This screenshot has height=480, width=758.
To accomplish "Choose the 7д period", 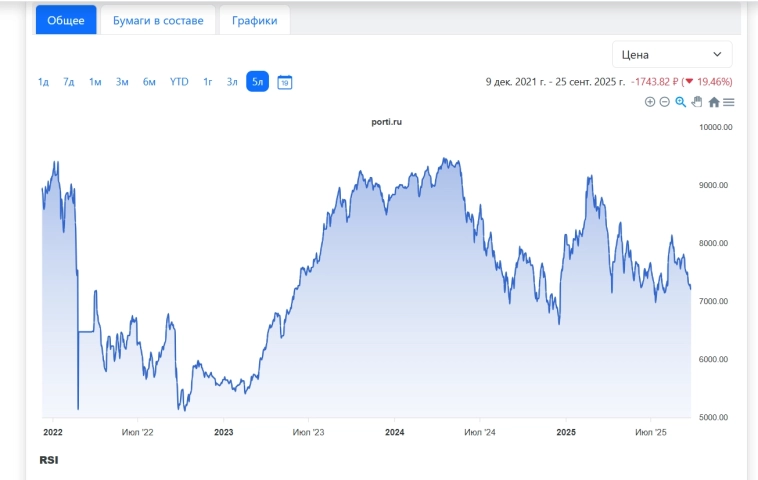I will coord(69,82).
